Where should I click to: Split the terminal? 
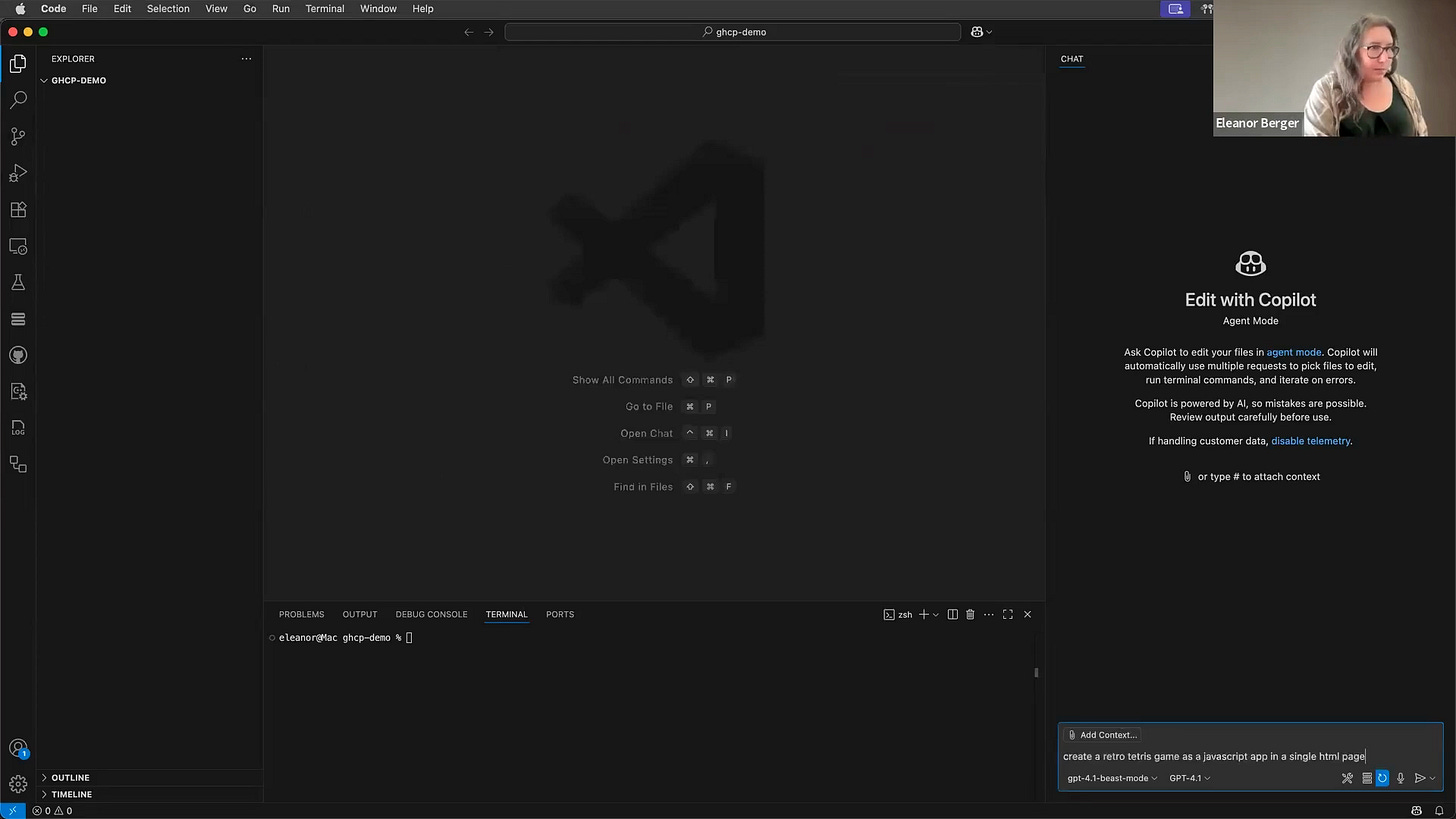coord(952,614)
